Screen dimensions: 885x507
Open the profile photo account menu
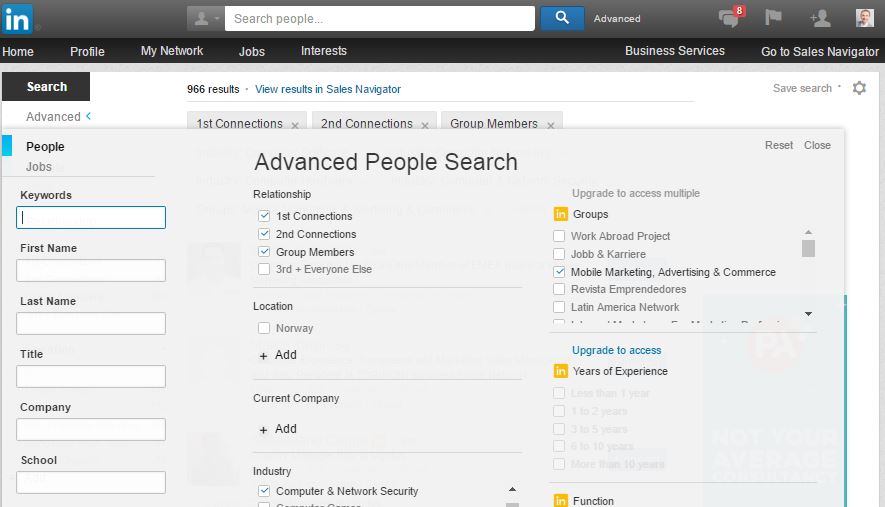coord(865,18)
